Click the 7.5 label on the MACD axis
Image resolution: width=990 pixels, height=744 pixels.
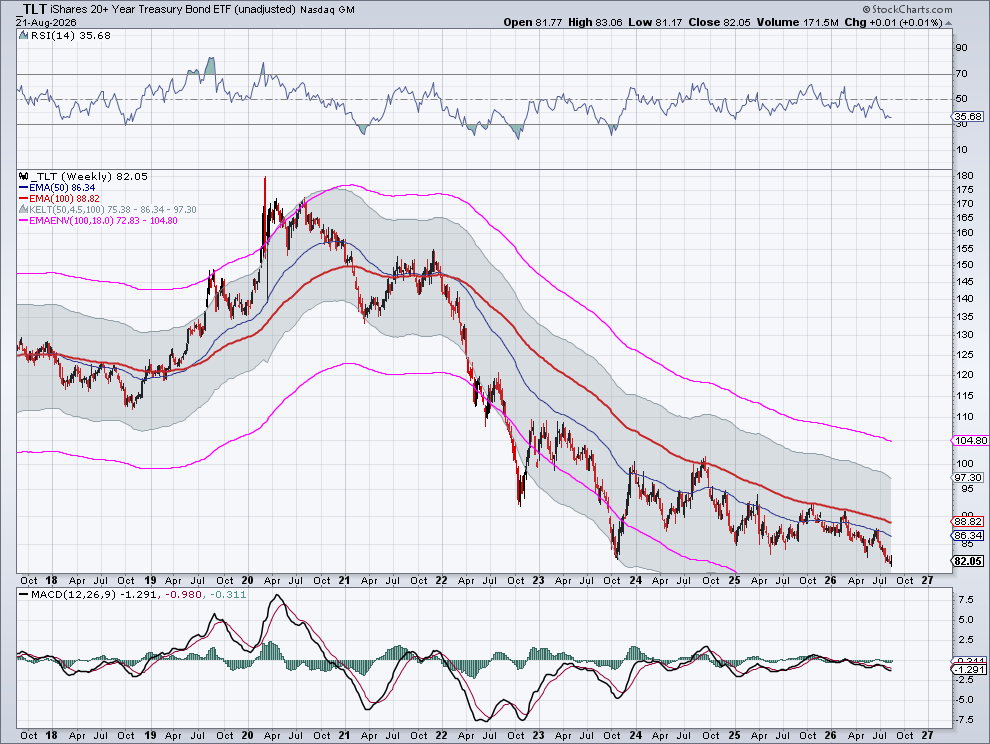966,600
